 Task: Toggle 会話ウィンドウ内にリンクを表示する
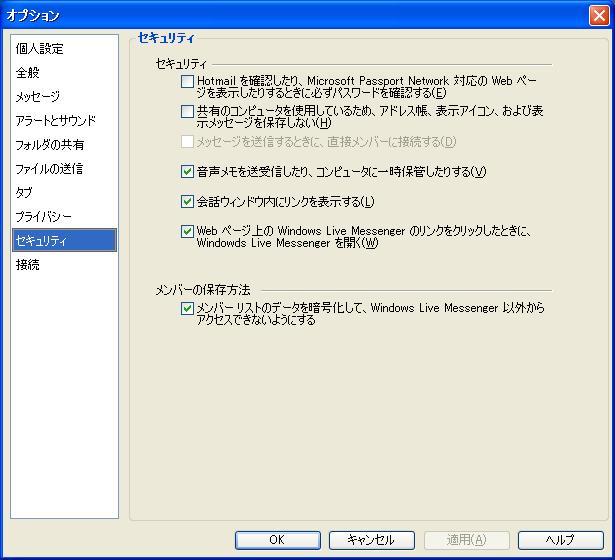pos(187,202)
